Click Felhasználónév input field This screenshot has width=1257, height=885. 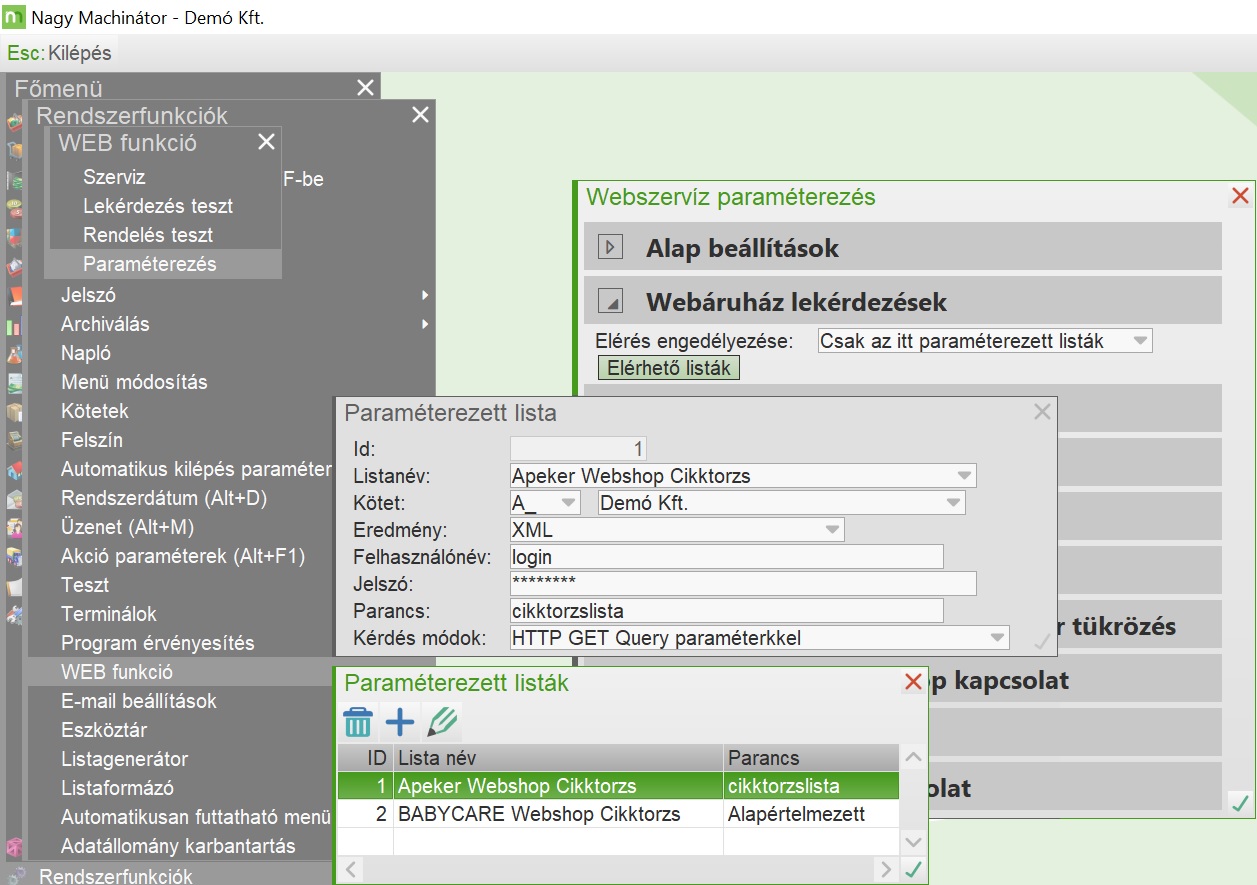pyautogui.click(x=726, y=557)
